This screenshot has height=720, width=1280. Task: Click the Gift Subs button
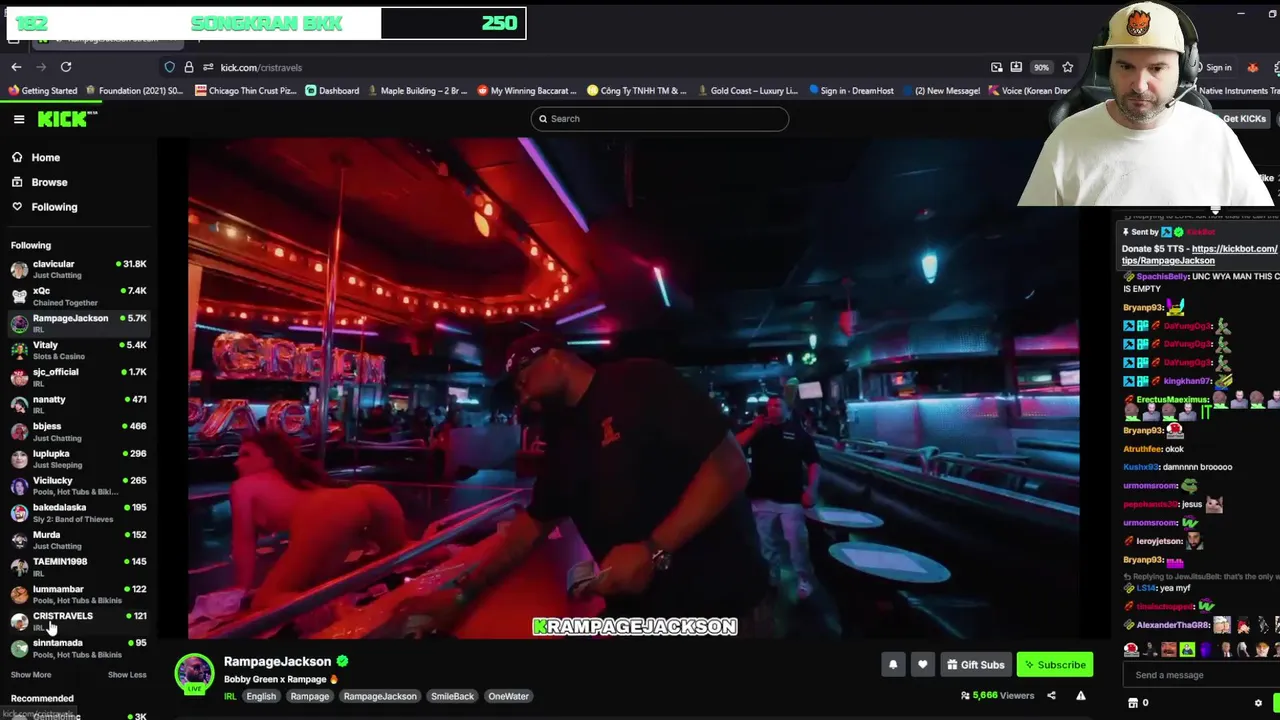975,664
